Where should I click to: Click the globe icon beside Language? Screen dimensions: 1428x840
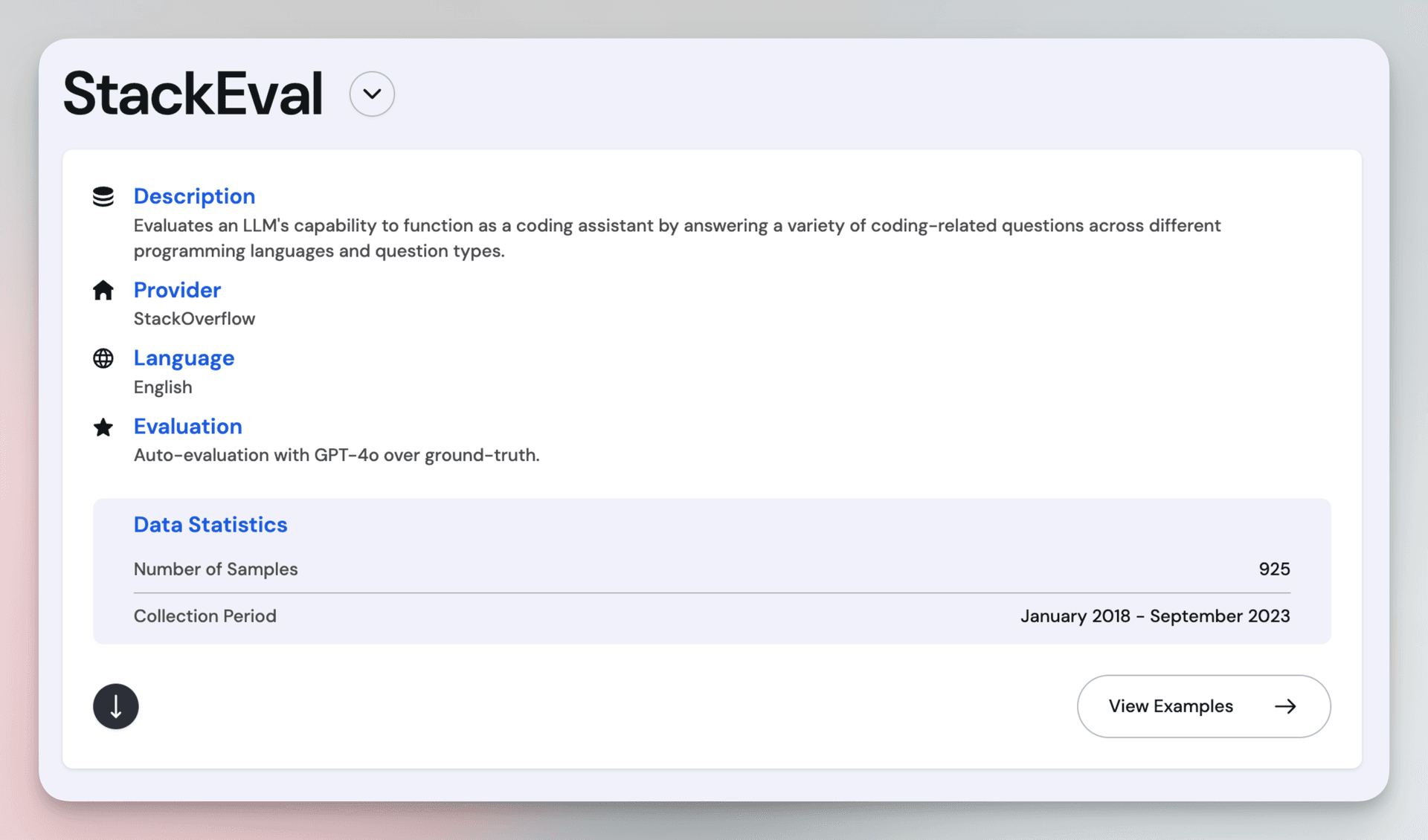pos(103,358)
